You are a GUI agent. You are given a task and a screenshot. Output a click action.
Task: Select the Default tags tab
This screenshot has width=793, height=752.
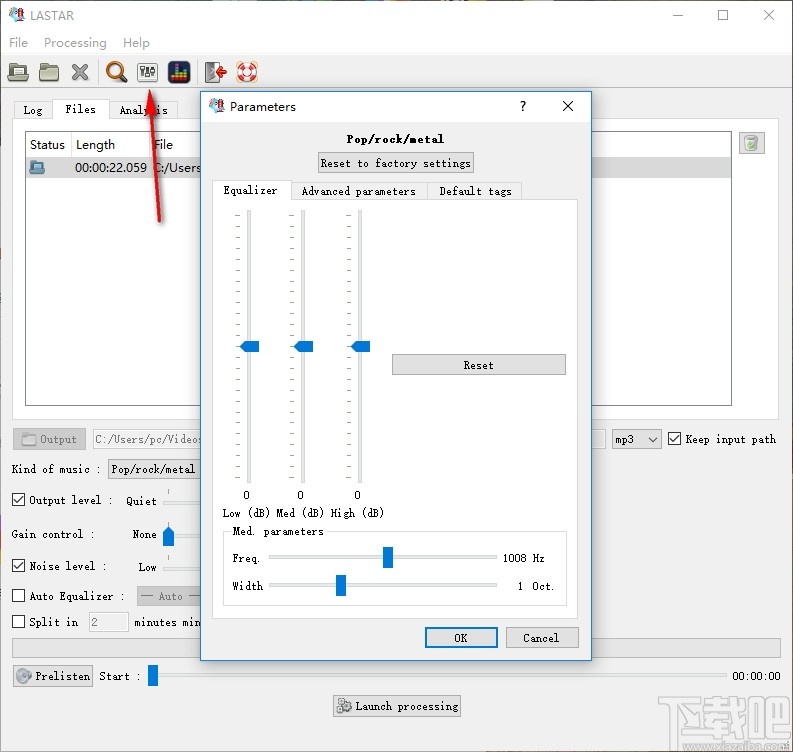click(x=475, y=191)
